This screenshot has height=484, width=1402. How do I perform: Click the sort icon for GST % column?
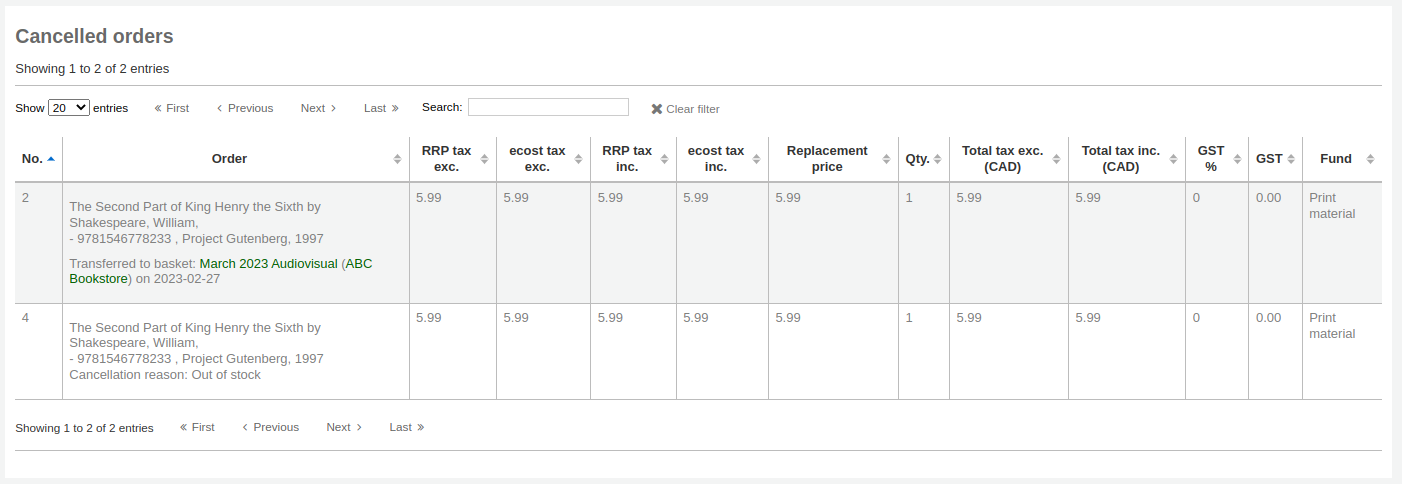tap(1236, 159)
